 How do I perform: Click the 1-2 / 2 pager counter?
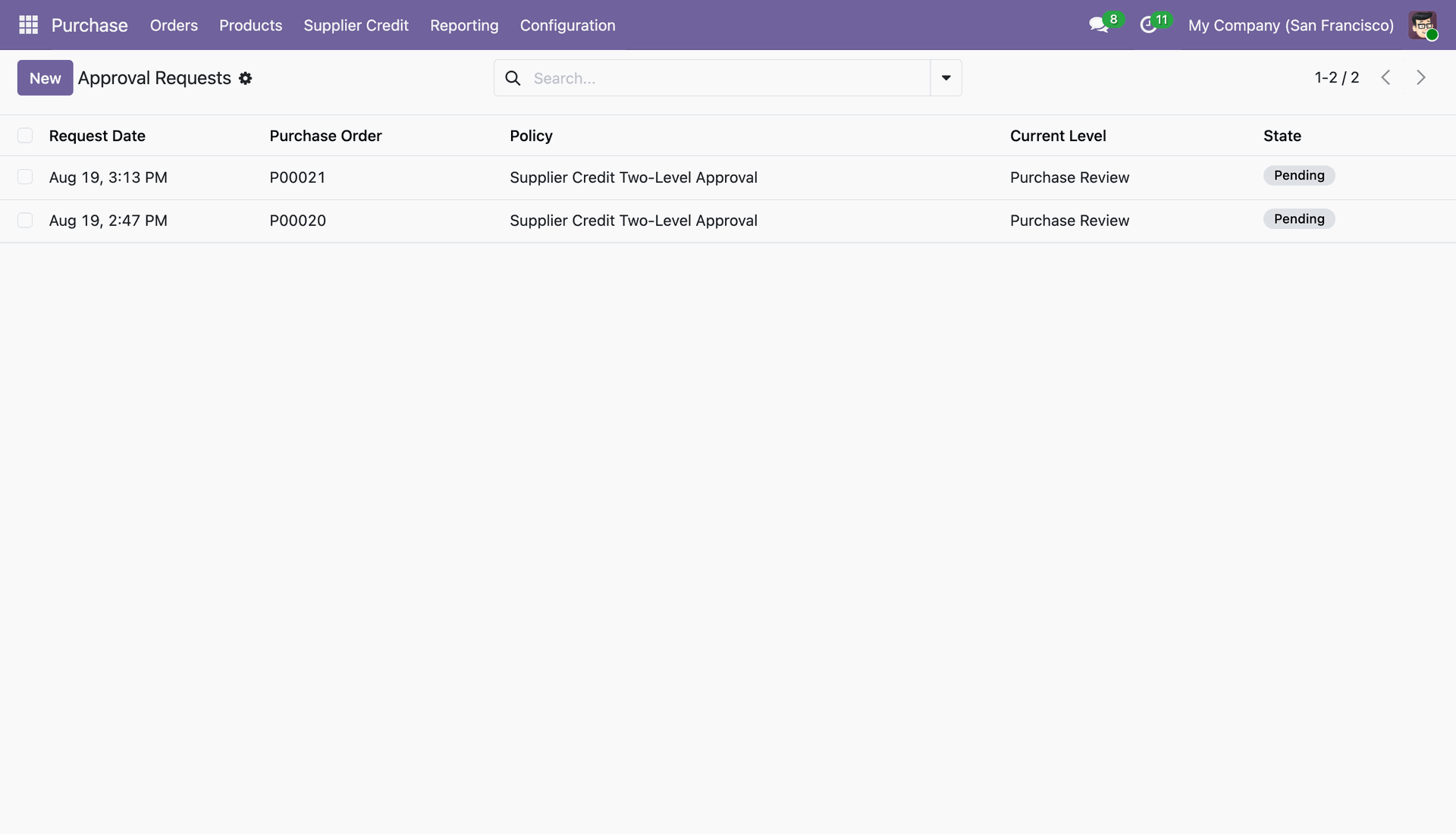pyautogui.click(x=1336, y=77)
